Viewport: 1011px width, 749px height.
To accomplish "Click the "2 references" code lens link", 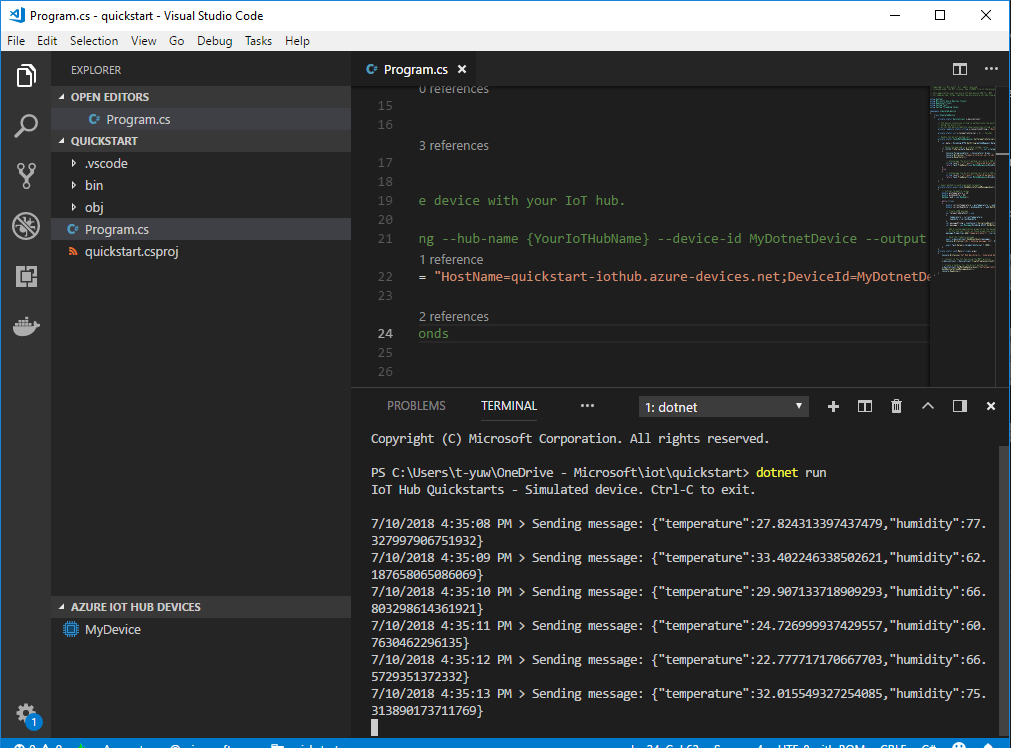I will point(454,316).
